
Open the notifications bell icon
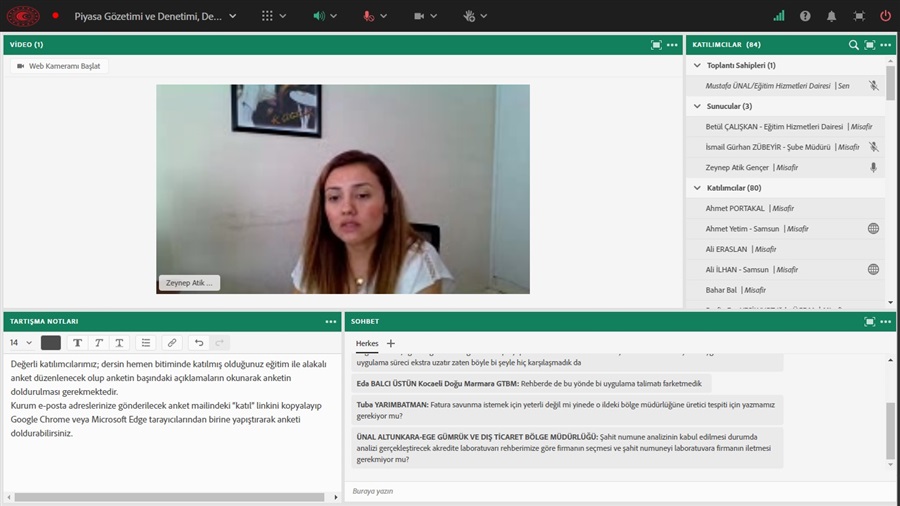coord(831,16)
